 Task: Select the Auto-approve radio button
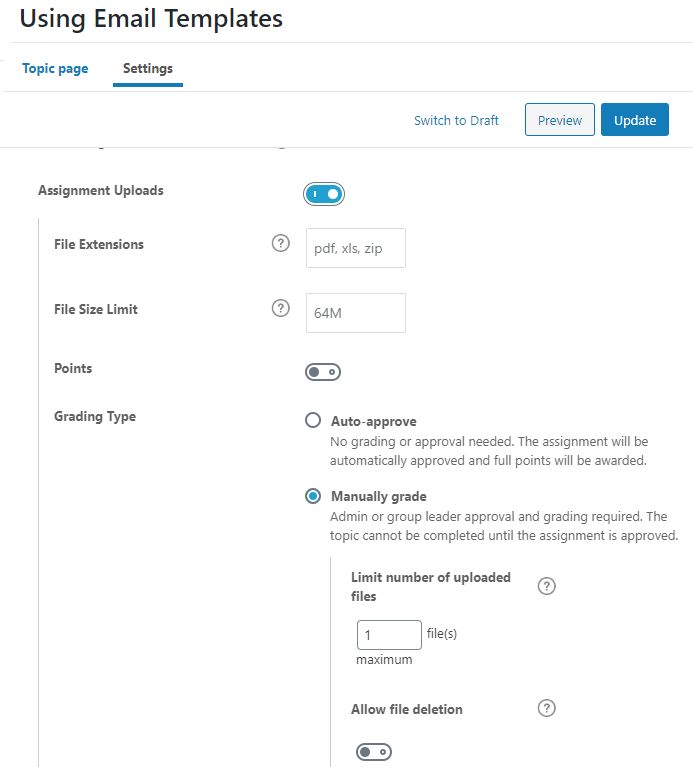313,421
